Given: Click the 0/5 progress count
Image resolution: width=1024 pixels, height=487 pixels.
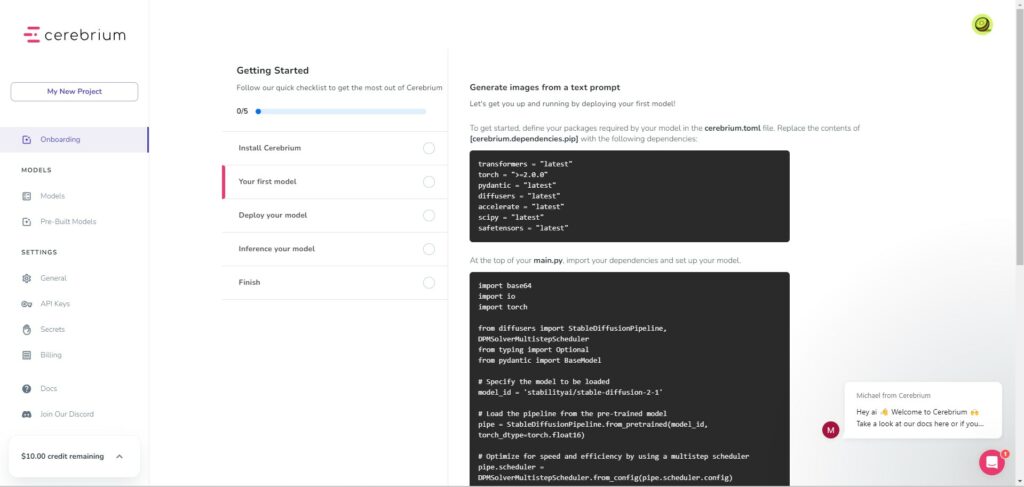Looking at the screenshot, I should [x=242, y=112].
